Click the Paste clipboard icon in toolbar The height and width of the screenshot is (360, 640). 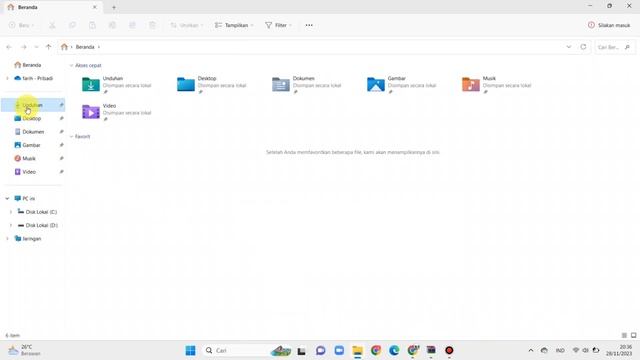pyautogui.click(x=92, y=25)
